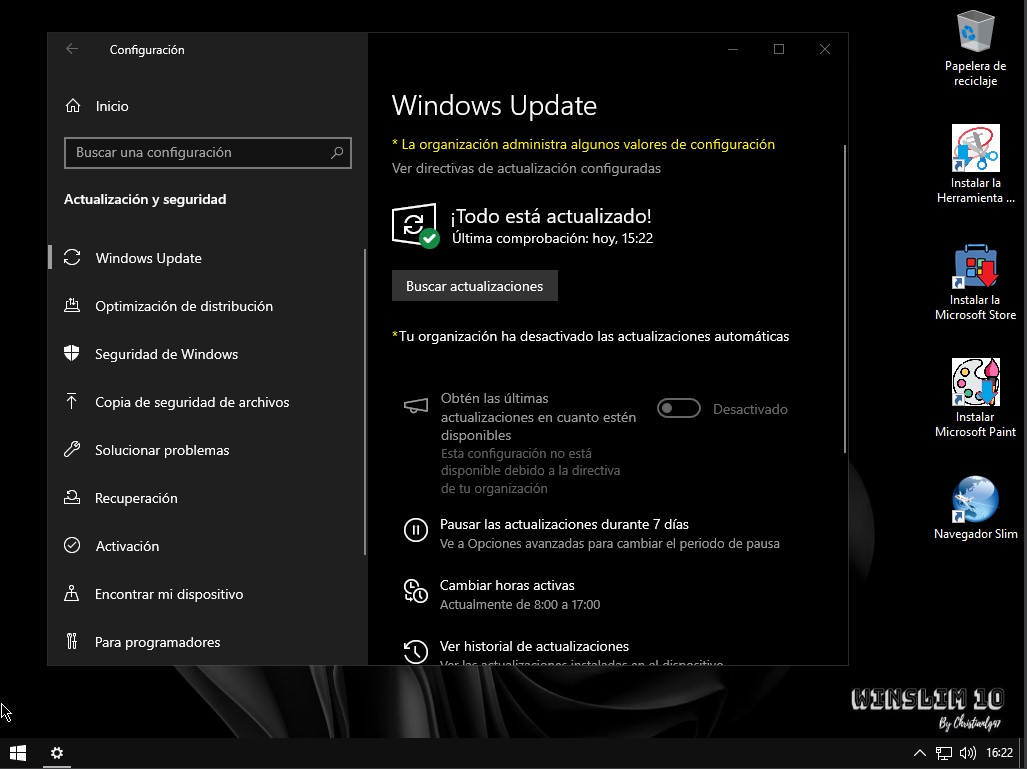Select Instalar la Microsoft Store shortcut

pyautogui.click(x=975, y=282)
